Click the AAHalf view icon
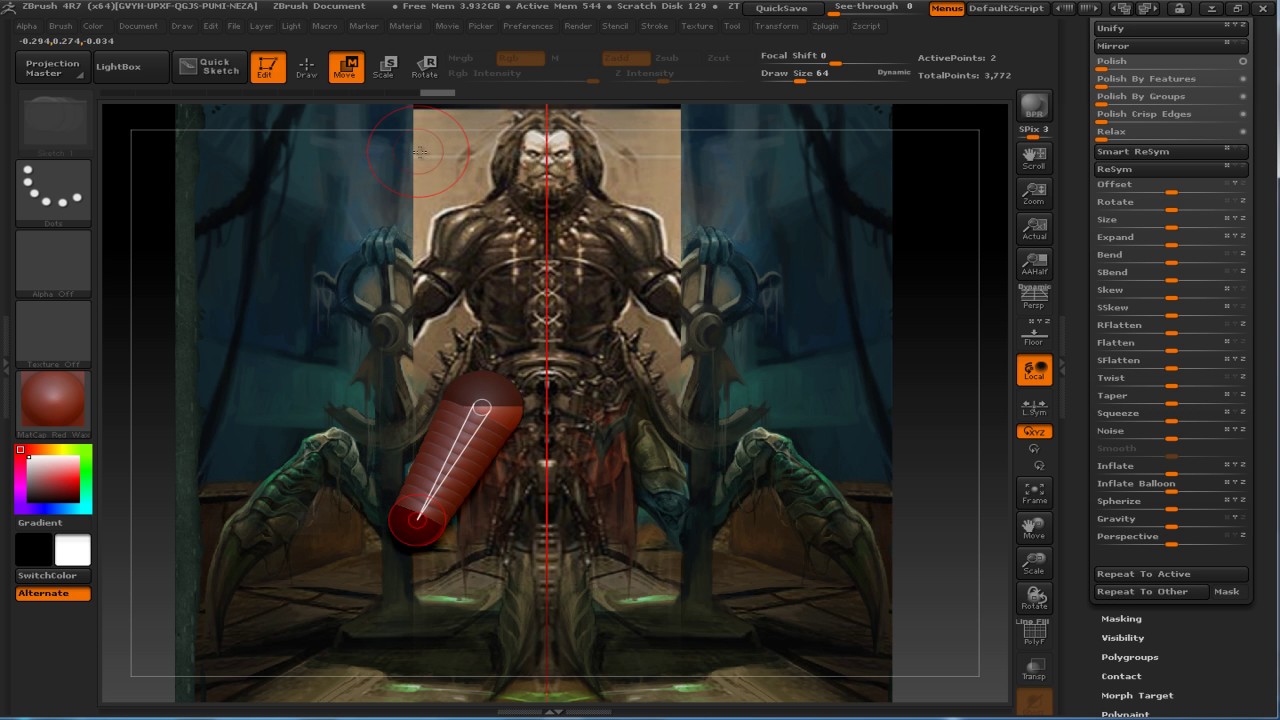This screenshot has width=1280, height=720. click(1034, 264)
